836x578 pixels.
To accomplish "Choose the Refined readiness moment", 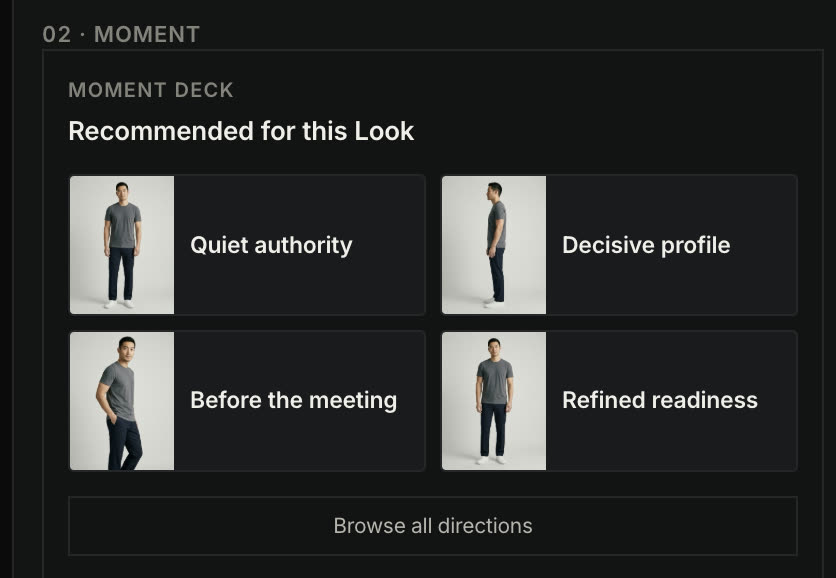I will coord(620,401).
